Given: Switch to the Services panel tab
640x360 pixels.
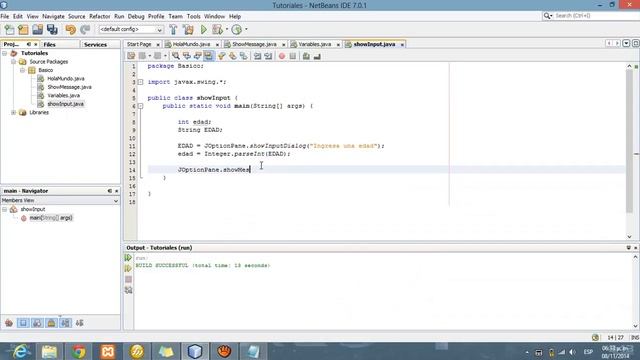Looking at the screenshot, I should (x=95, y=44).
